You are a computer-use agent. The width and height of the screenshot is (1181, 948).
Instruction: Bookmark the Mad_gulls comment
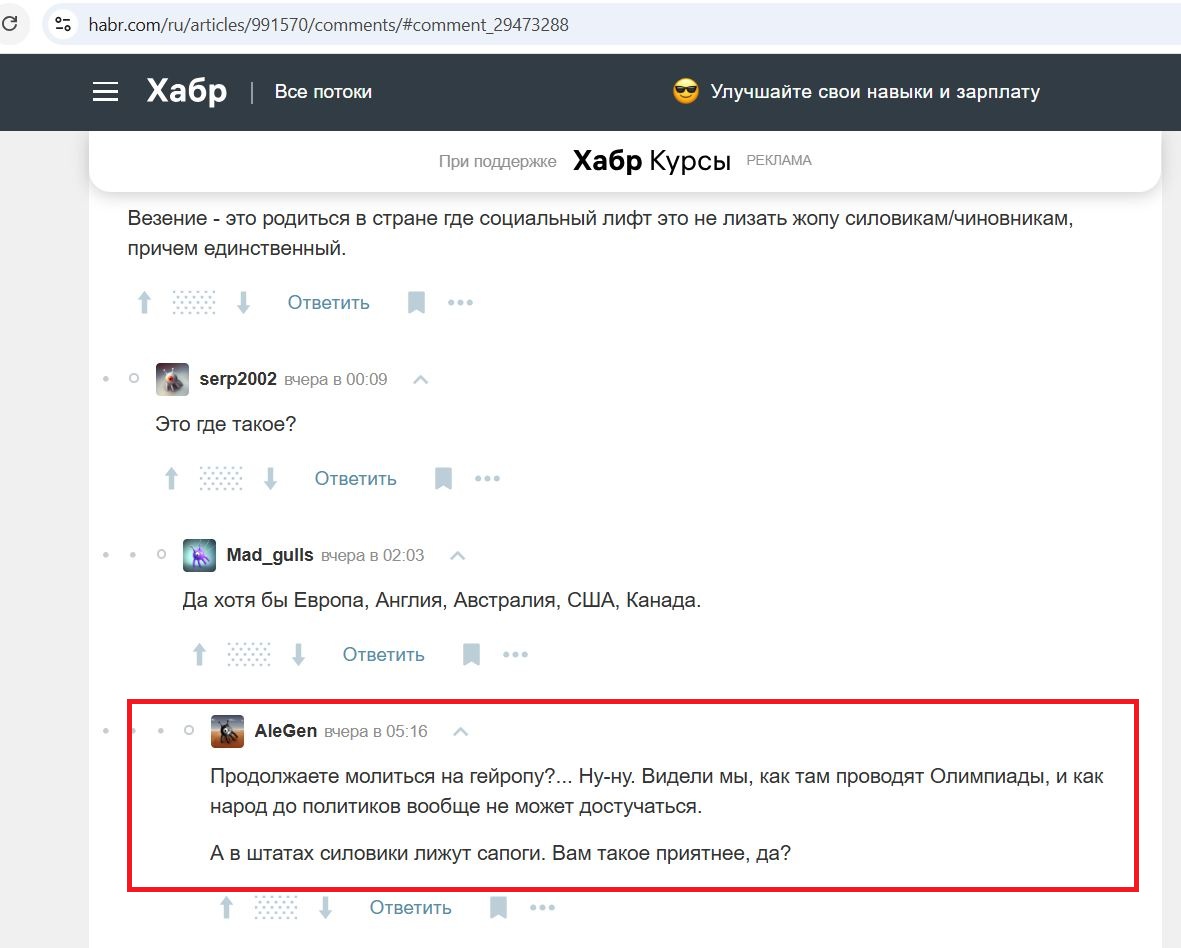coord(471,655)
